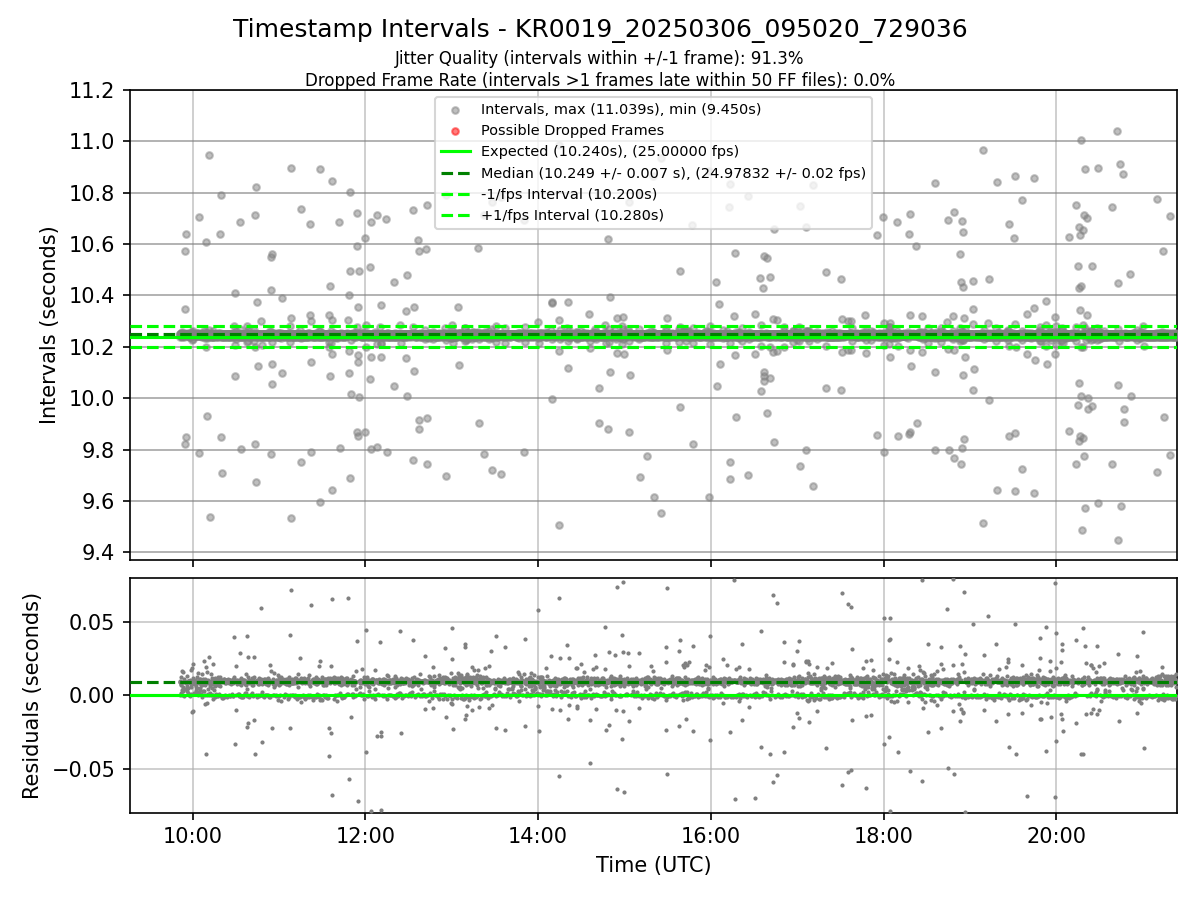Click the red dot marker beside Possible Dropped Frames
Screen dimensions: 1200x900
tap(456, 131)
